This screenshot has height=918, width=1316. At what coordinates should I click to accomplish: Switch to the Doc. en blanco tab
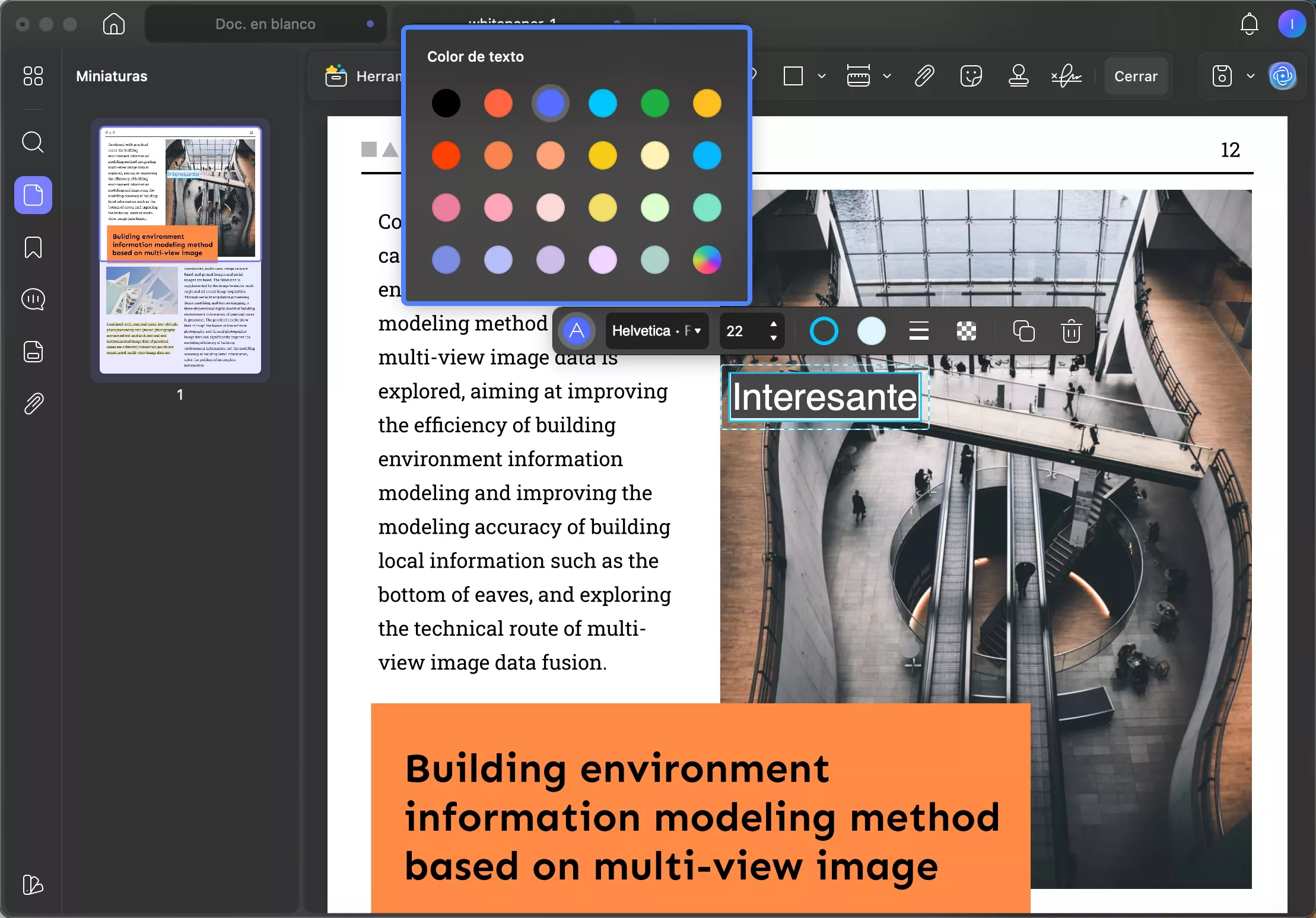click(265, 24)
